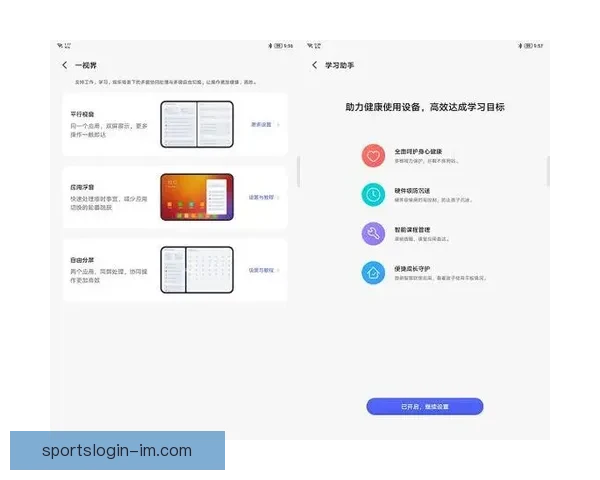The height and width of the screenshot is (480, 600).
Task: Tap the purple wrench icon
Action: [x=373, y=233]
